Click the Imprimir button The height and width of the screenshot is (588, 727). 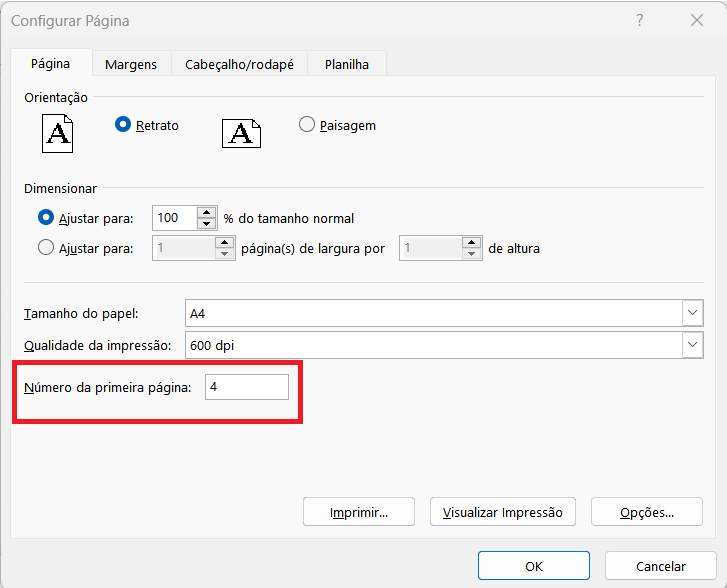click(359, 512)
